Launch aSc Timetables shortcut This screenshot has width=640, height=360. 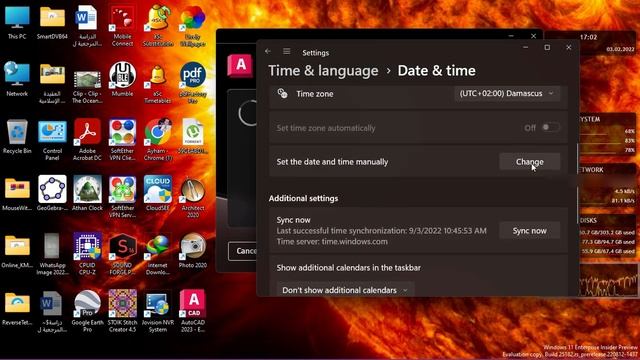[x=158, y=82]
